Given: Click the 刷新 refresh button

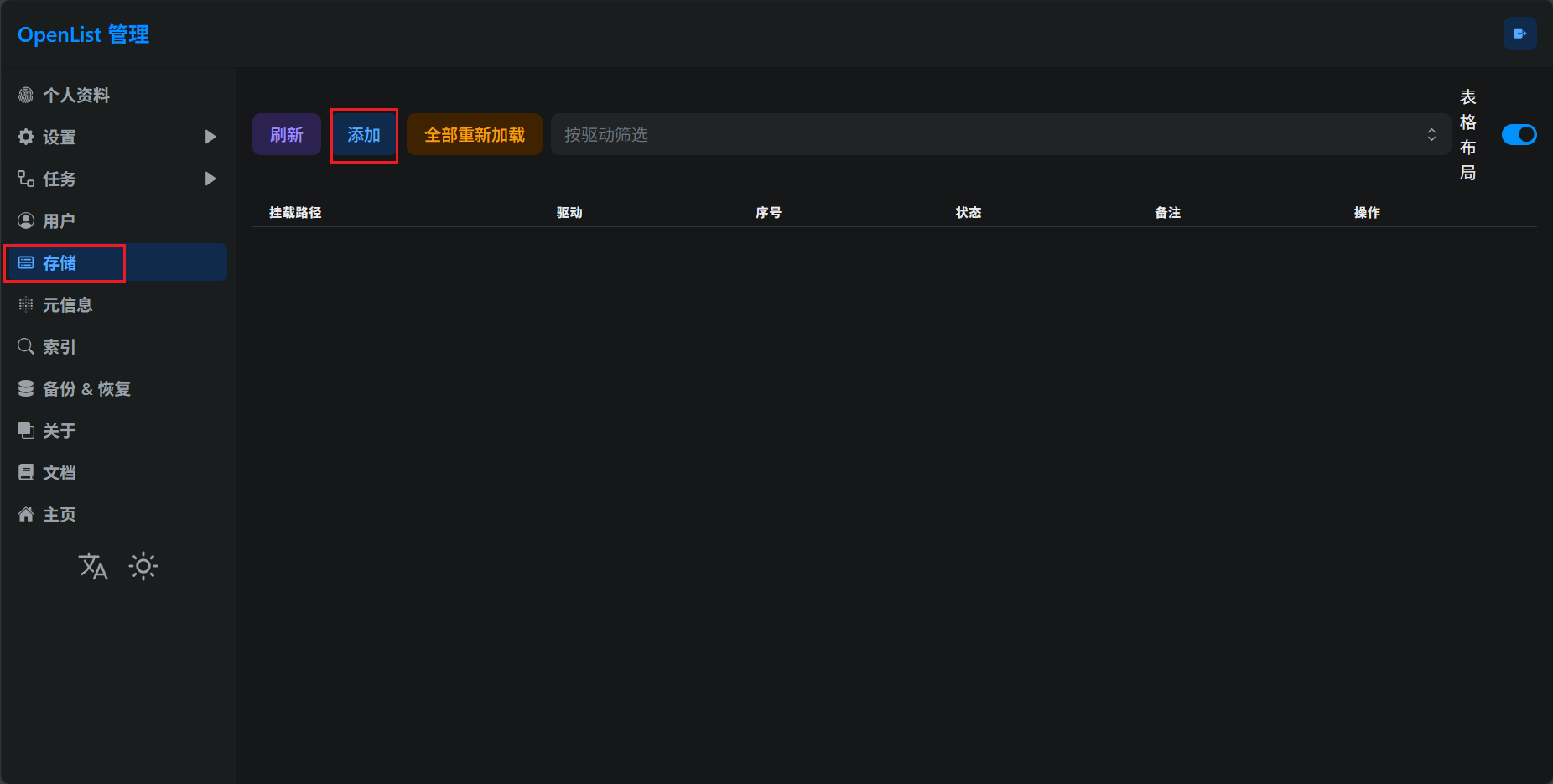Looking at the screenshot, I should point(287,135).
